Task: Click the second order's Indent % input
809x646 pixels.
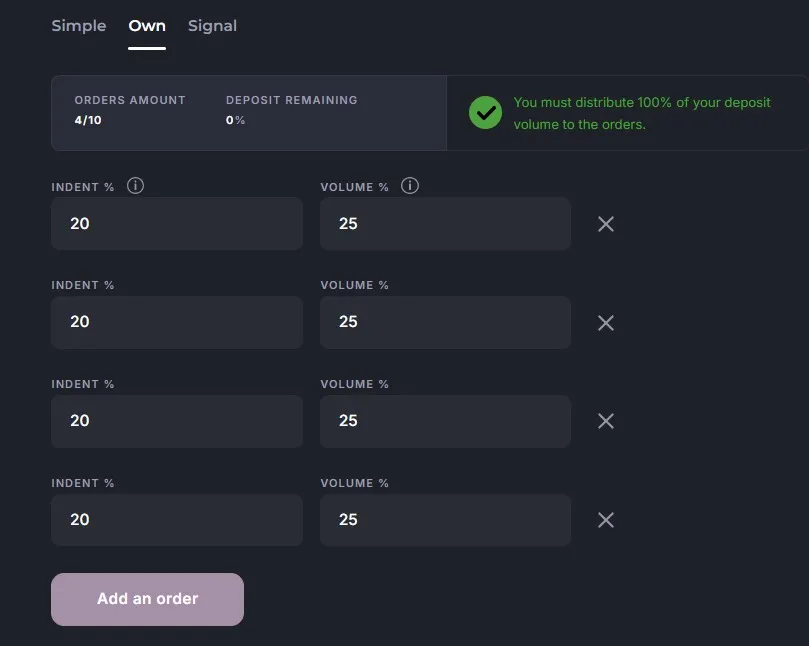Action: click(177, 322)
